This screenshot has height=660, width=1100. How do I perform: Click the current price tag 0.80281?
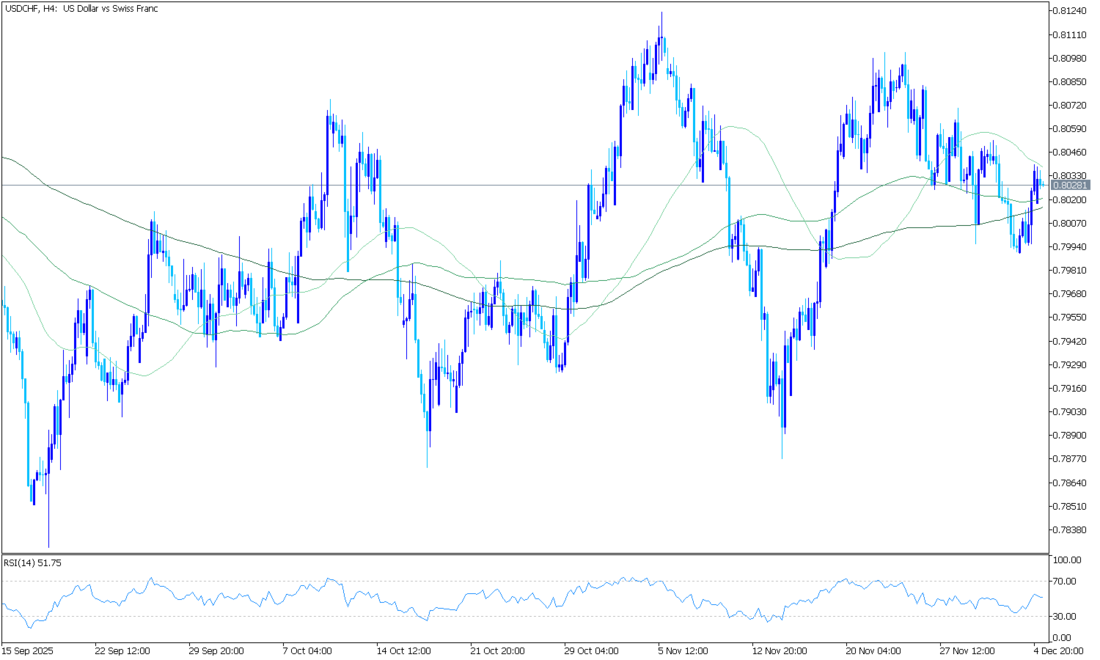point(1069,185)
